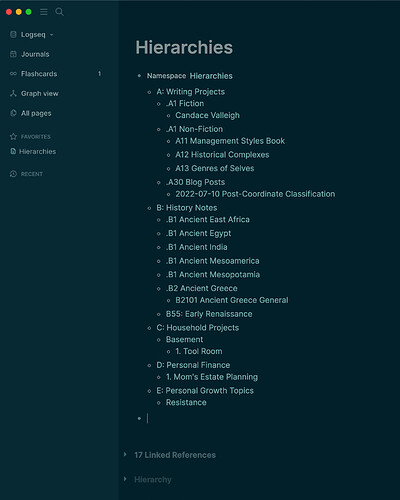Click the Journals calendar icon
Viewport: 400px width, 500px height.
tap(13, 54)
